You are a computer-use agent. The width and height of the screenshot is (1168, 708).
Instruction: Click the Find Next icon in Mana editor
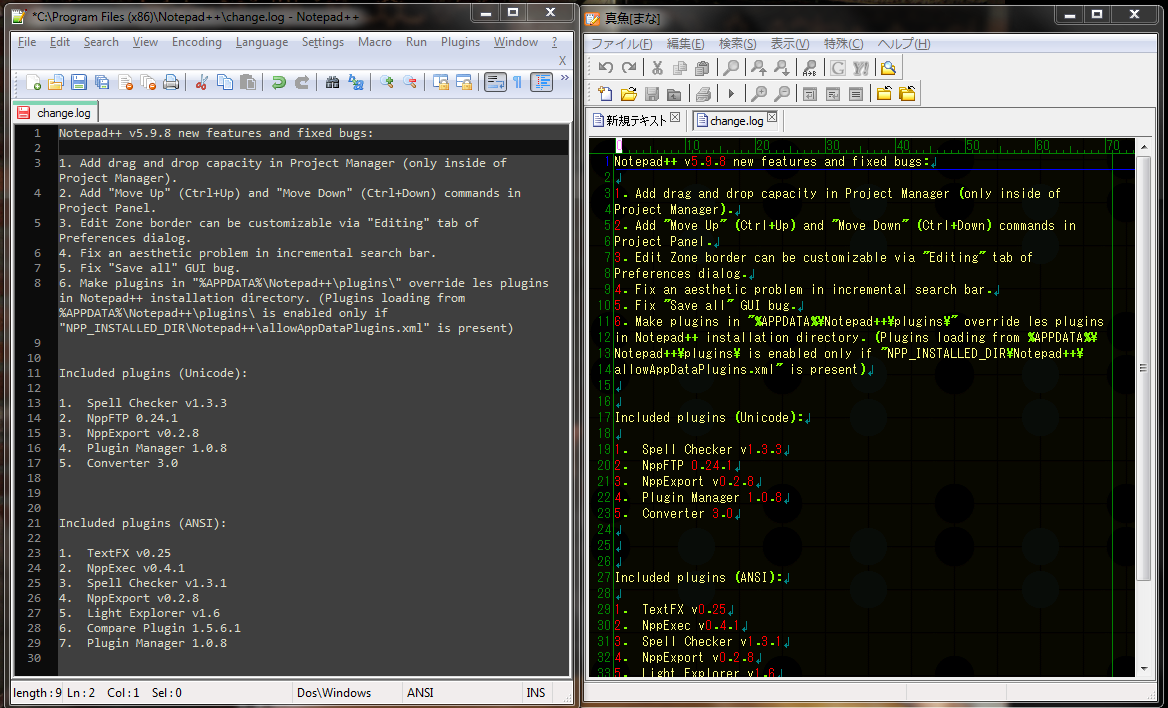(x=781, y=68)
